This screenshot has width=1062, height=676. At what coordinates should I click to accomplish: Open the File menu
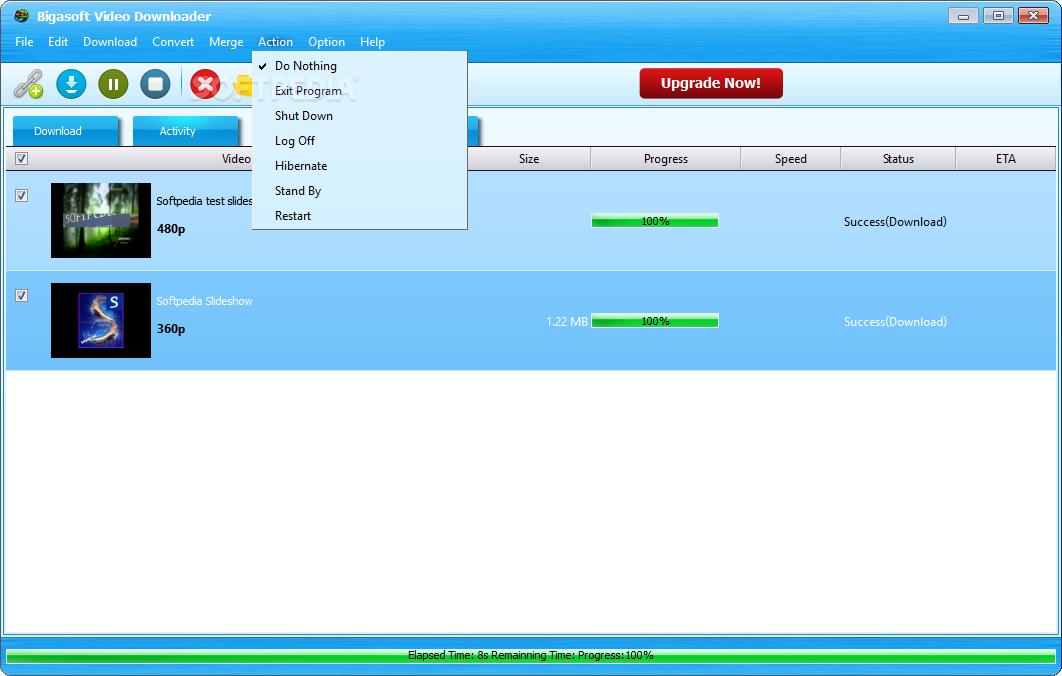pyautogui.click(x=24, y=42)
